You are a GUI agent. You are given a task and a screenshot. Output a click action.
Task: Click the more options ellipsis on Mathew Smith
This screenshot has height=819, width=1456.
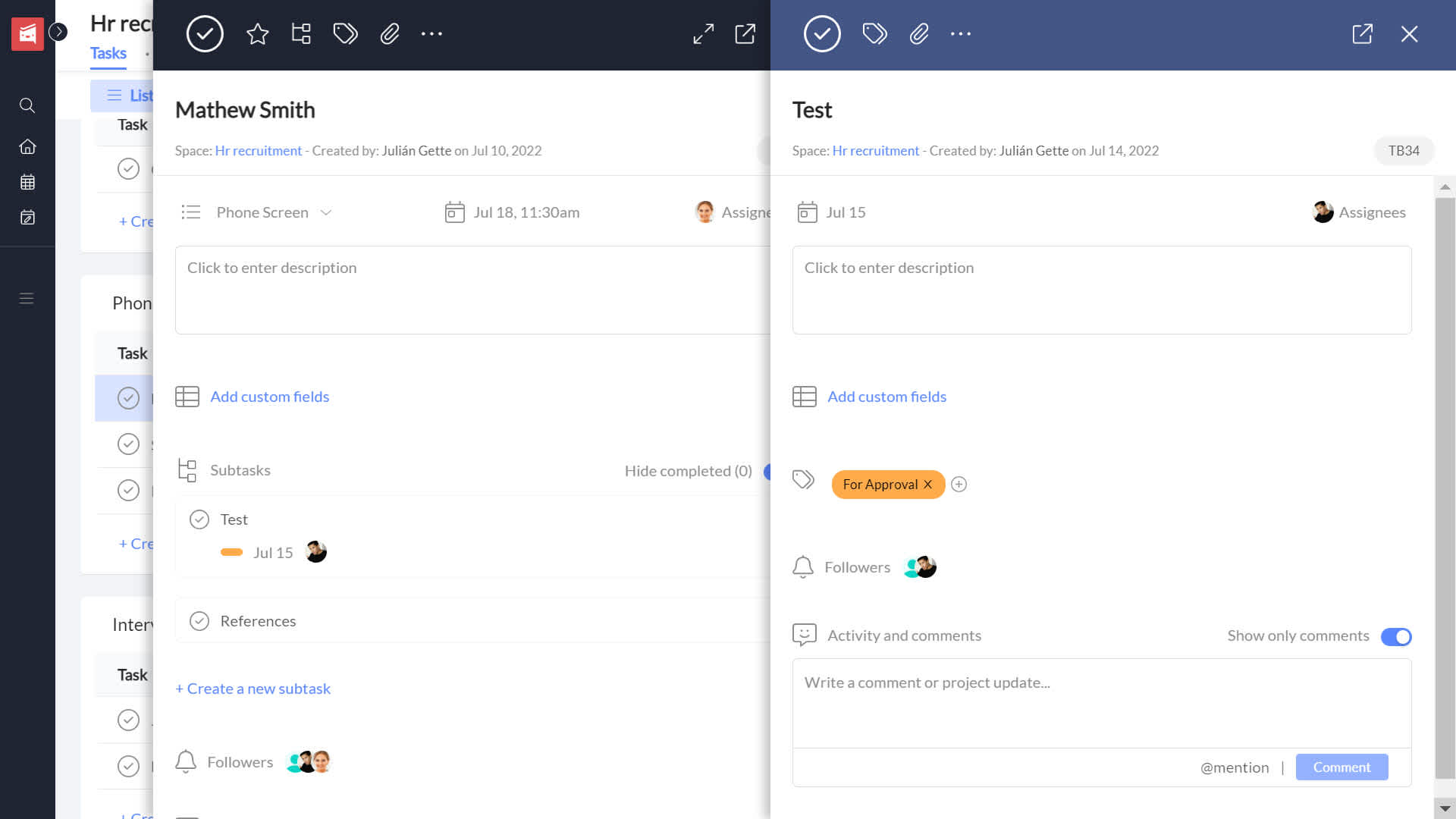pos(432,33)
